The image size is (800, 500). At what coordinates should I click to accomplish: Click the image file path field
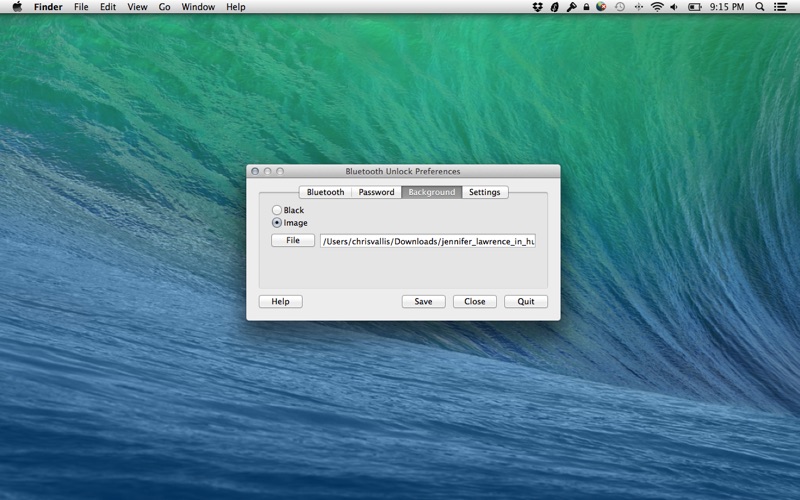(427, 241)
